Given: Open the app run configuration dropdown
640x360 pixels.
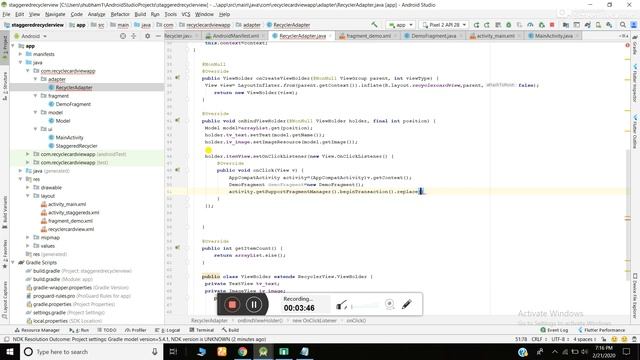Looking at the screenshot, I should [401, 25].
